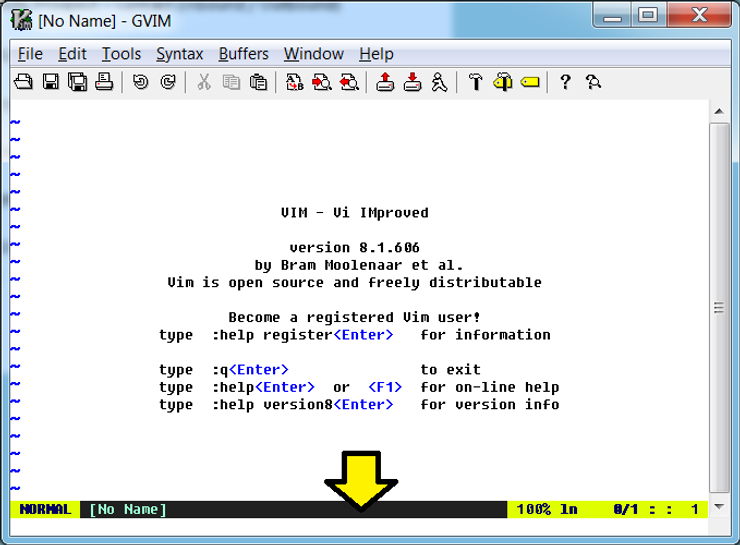Print the buffer using printer icon
740x545 pixels.
[x=104, y=82]
